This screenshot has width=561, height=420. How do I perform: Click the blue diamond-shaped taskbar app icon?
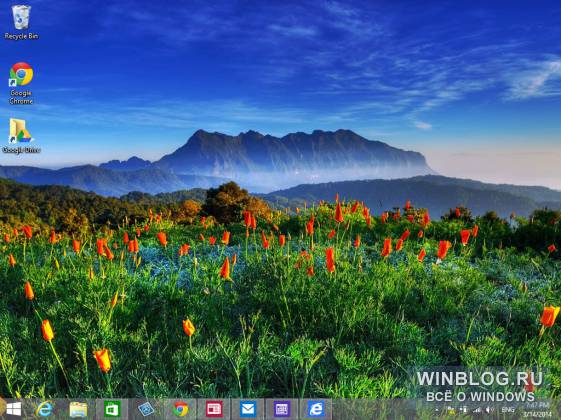coord(146,409)
